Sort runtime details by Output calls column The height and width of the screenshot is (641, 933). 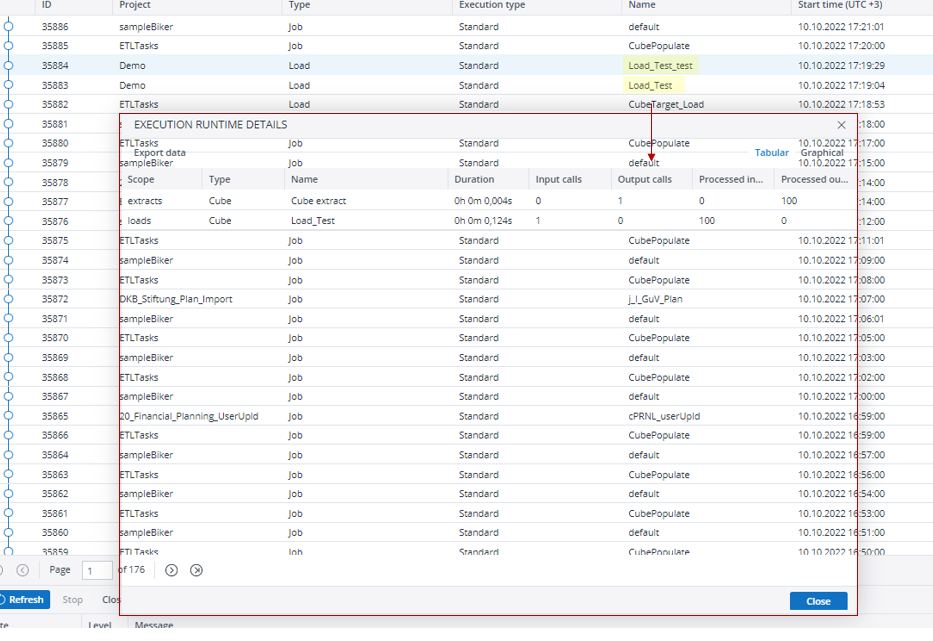coord(645,180)
